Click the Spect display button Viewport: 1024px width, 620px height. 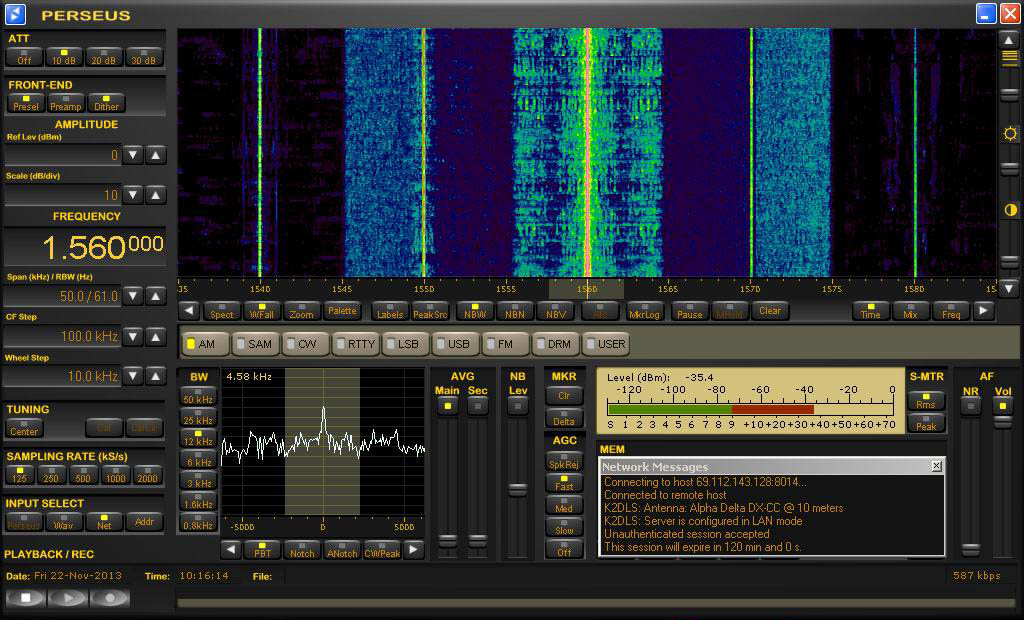tap(221, 311)
